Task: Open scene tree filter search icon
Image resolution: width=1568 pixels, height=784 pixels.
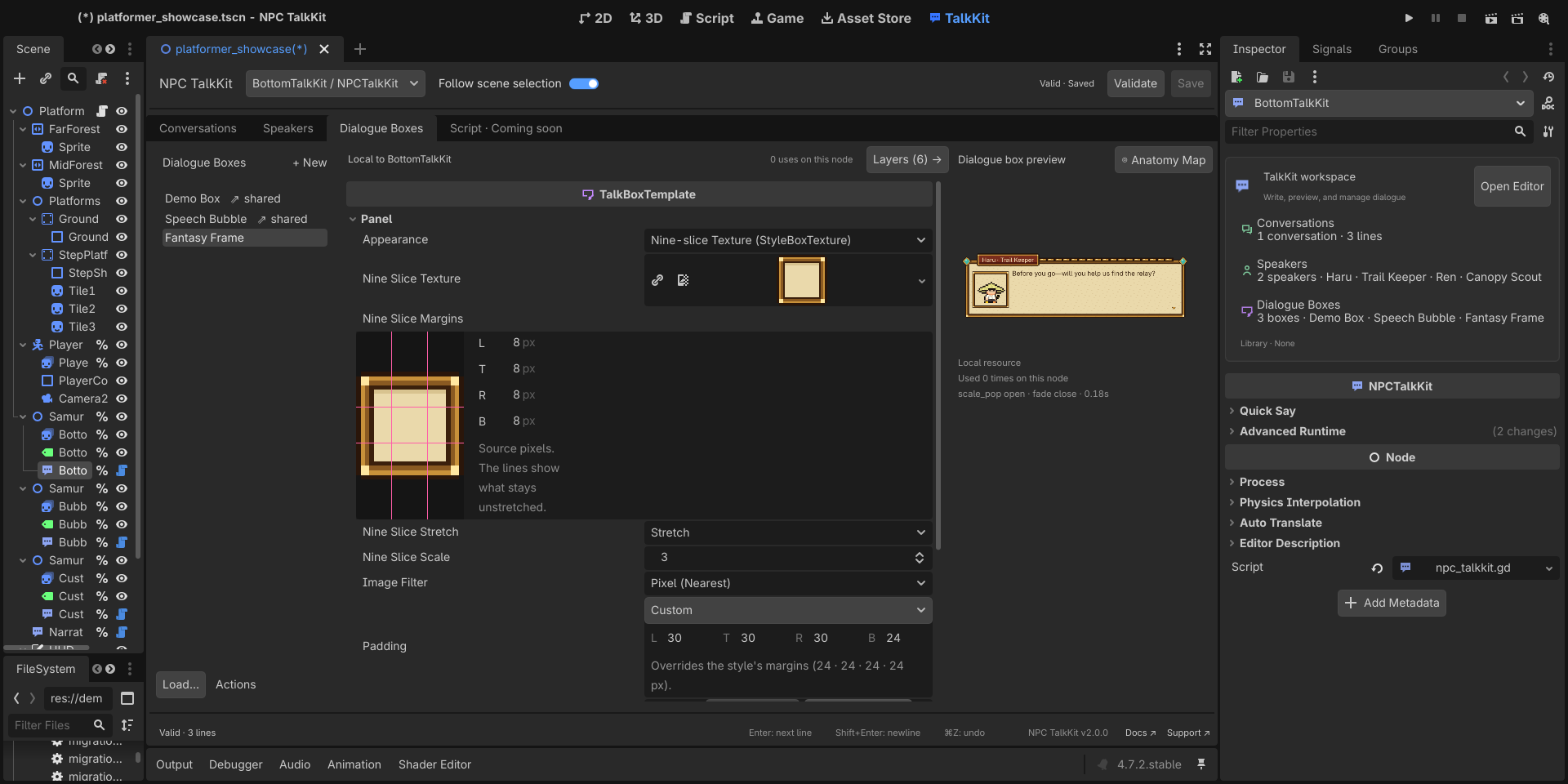Action: coord(73,78)
